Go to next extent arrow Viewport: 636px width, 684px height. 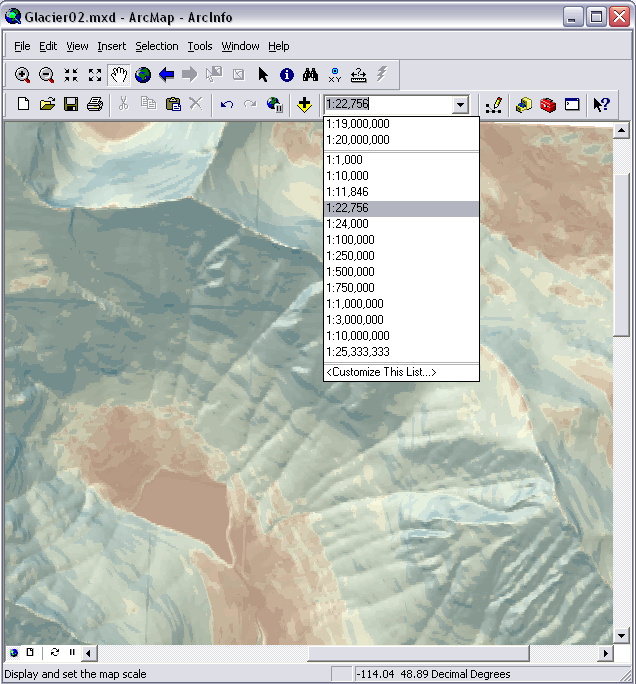[190, 75]
